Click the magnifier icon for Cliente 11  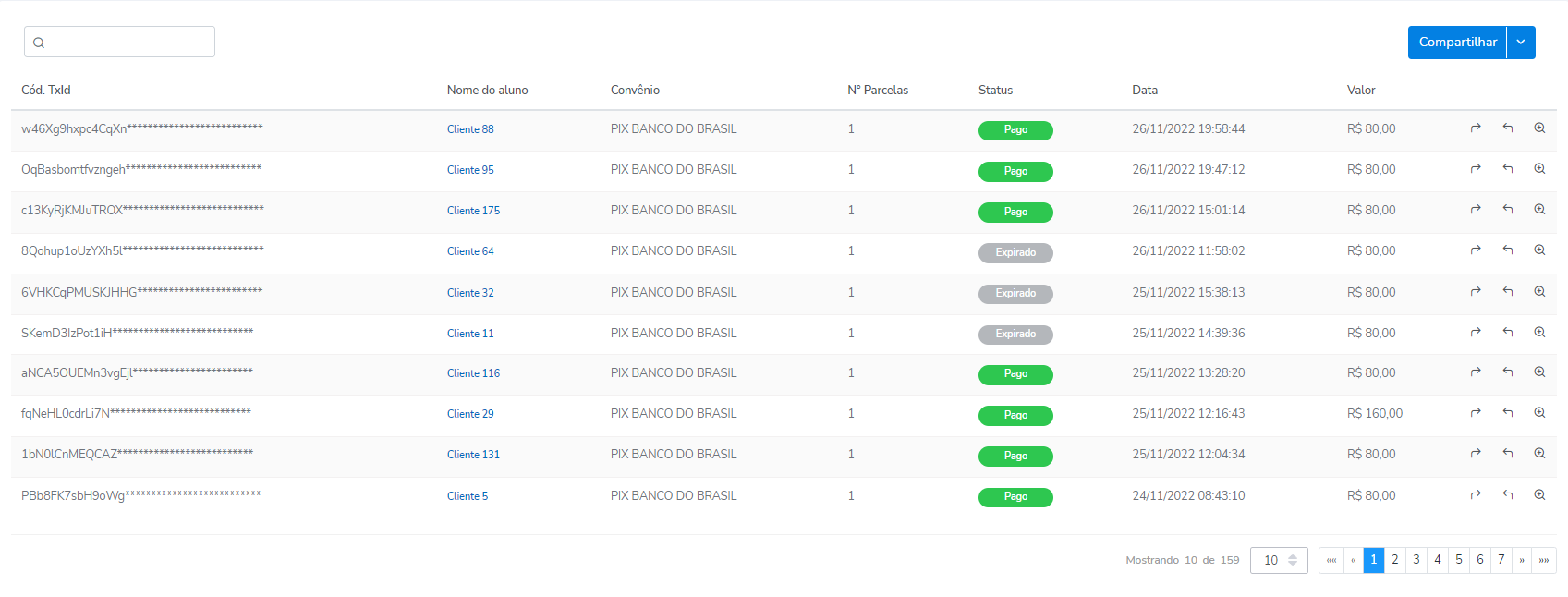(x=1539, y=333)
